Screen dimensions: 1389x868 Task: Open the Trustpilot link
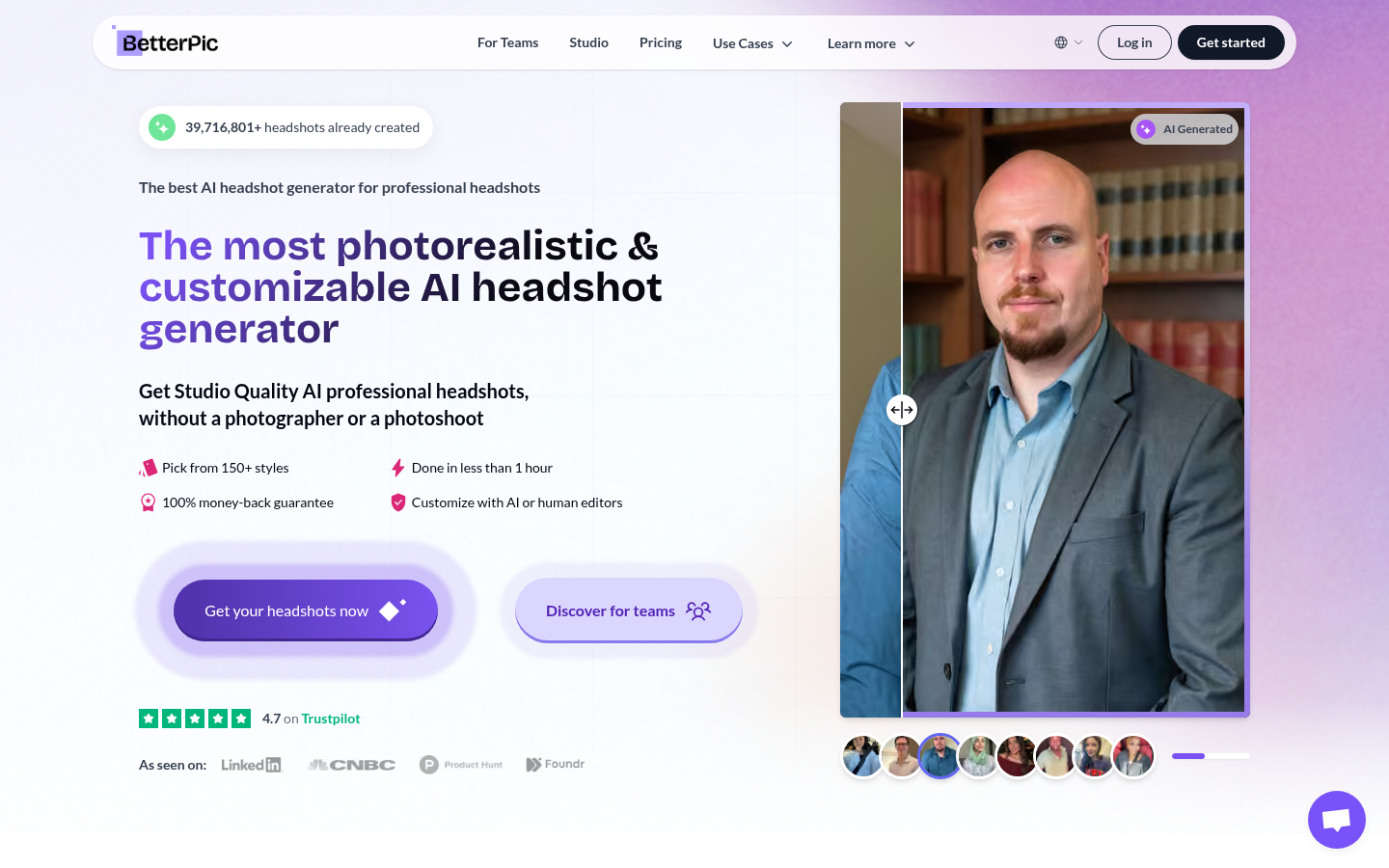pos(331,719)
